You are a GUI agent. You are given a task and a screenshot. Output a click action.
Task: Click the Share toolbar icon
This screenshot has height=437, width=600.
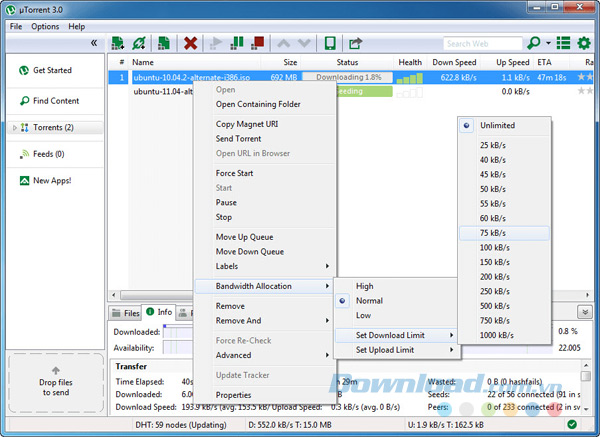(355, 43)
